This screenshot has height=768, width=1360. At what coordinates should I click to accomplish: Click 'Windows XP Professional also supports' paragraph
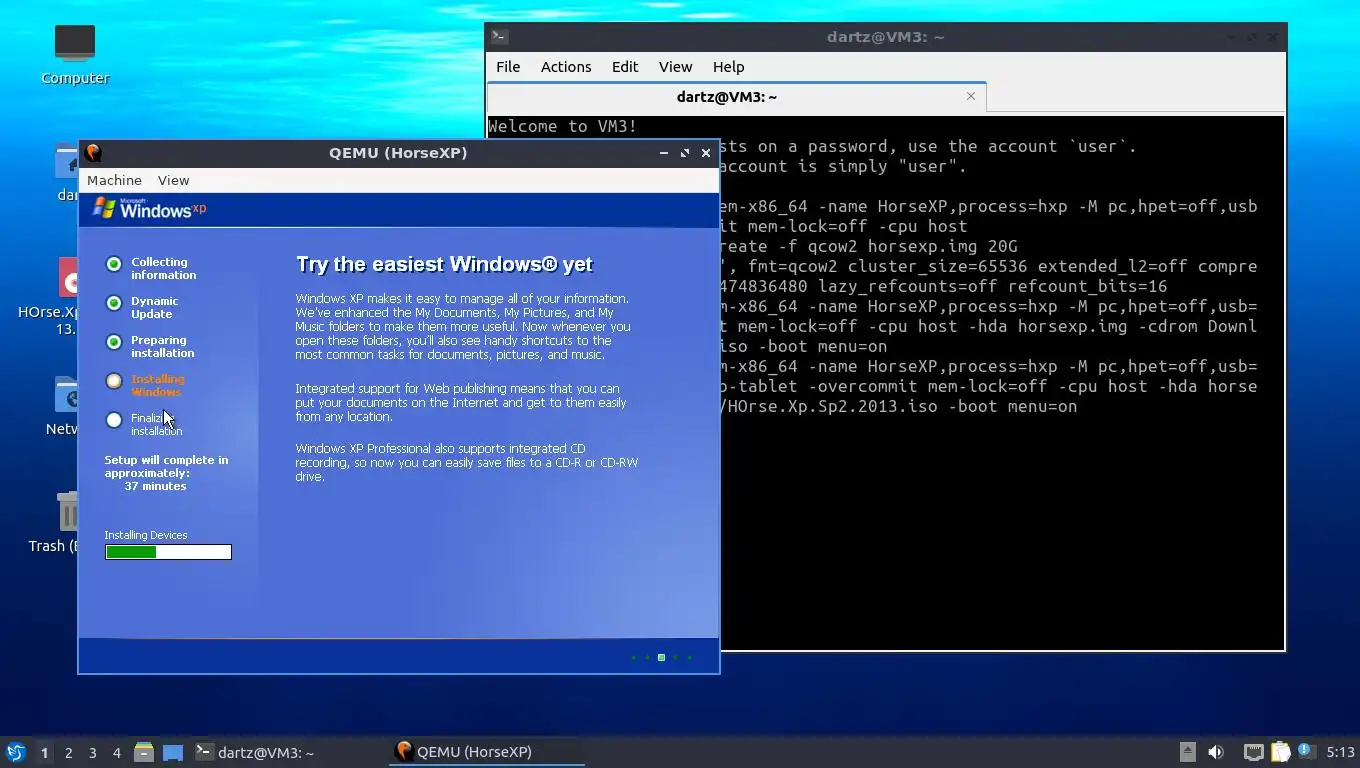(467, 463)
